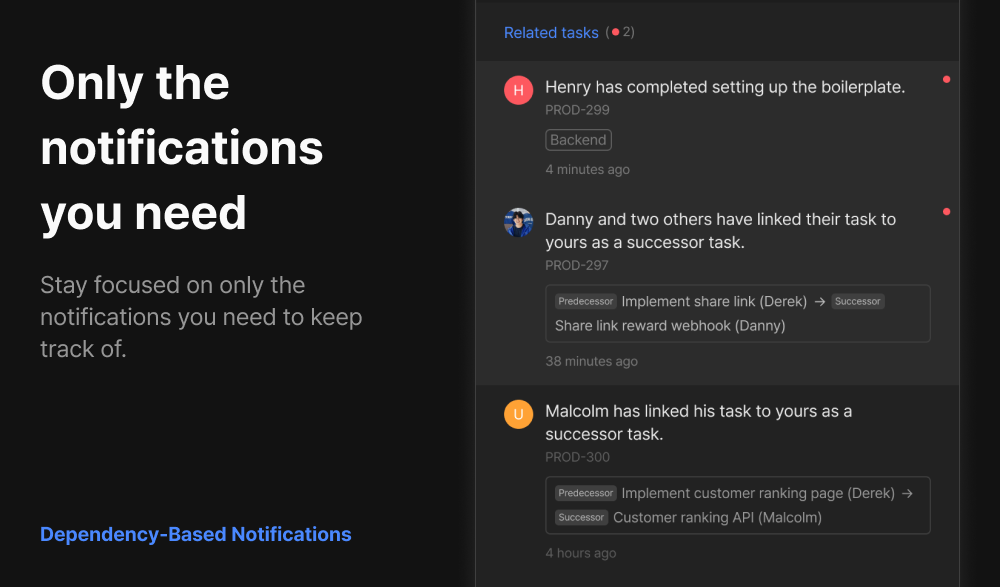Click Share link reward webhook (Danny) task
Image resolution: width=1000 pixels, height=587 pixels.
[x=670, y=326]
